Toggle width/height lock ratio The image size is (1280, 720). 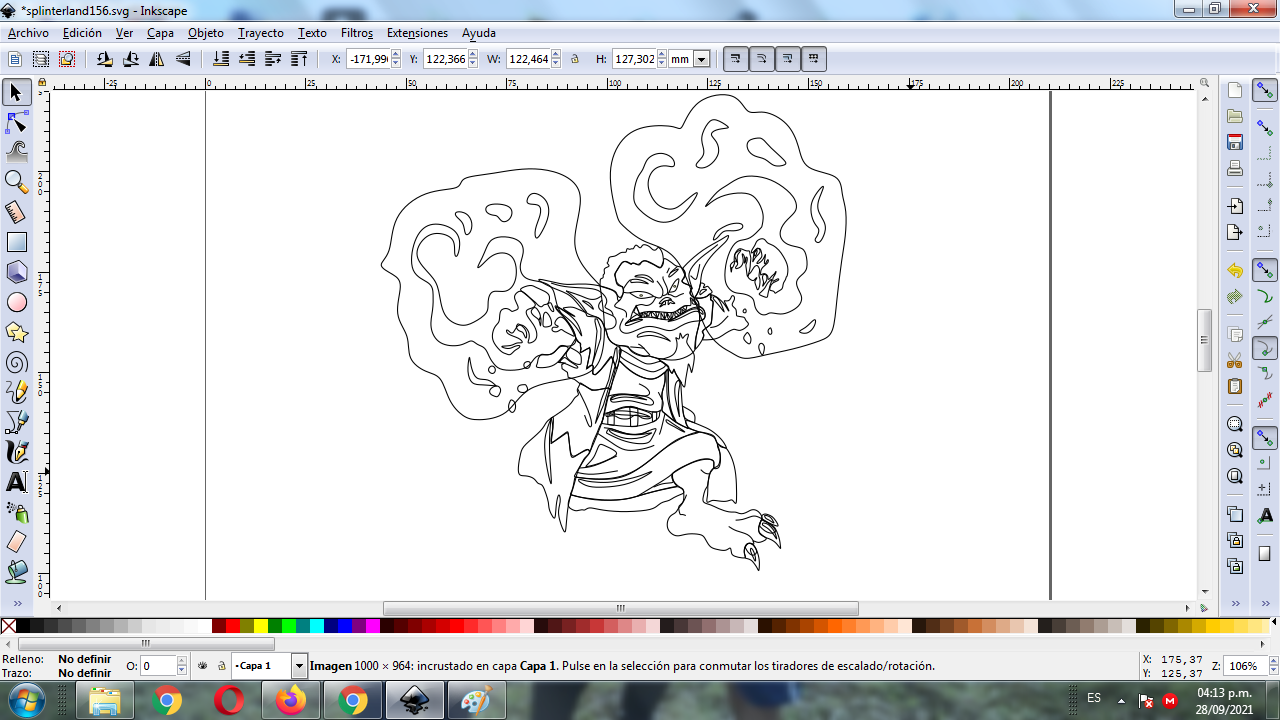(575, 59)
